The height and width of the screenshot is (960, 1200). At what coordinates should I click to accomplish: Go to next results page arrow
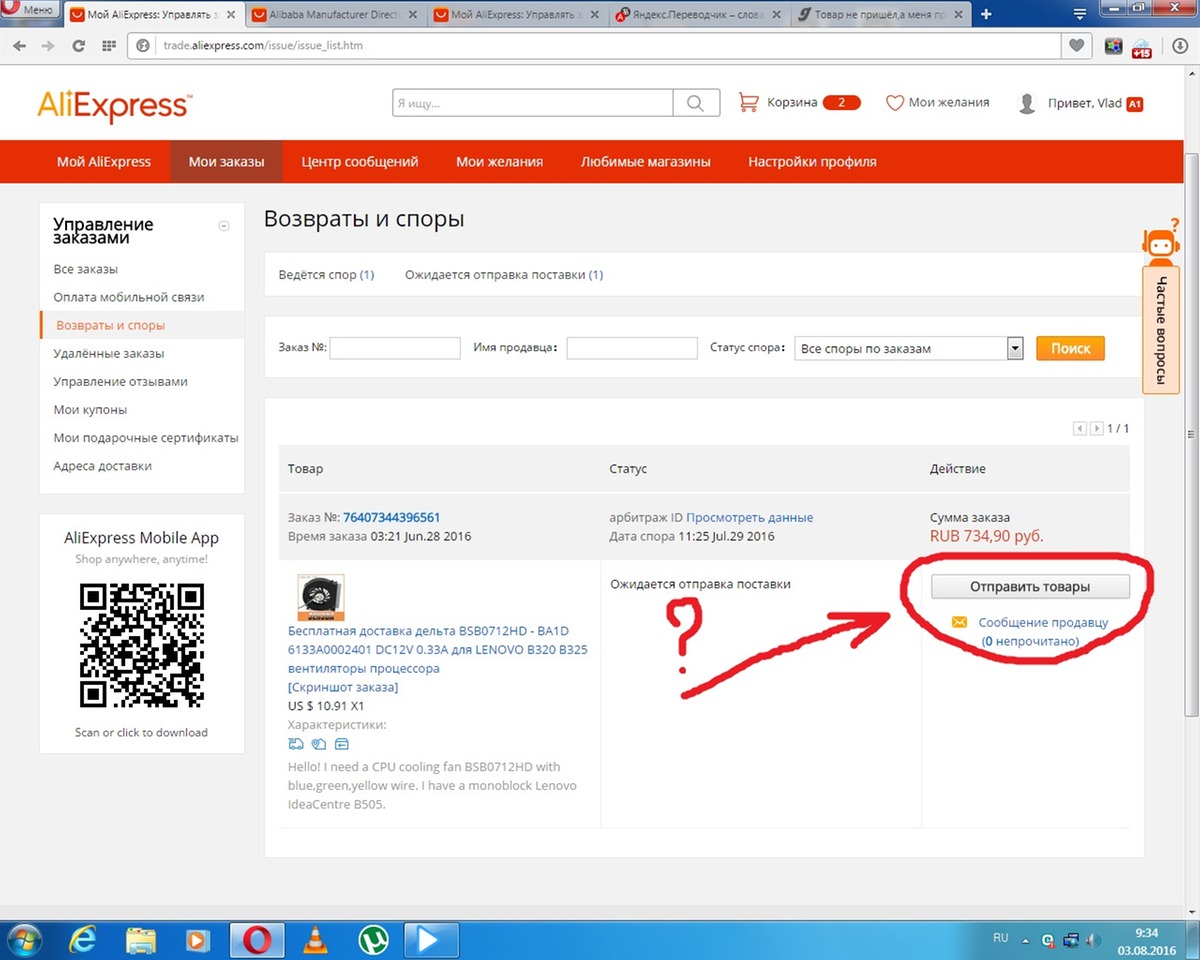coord(1097,428)
